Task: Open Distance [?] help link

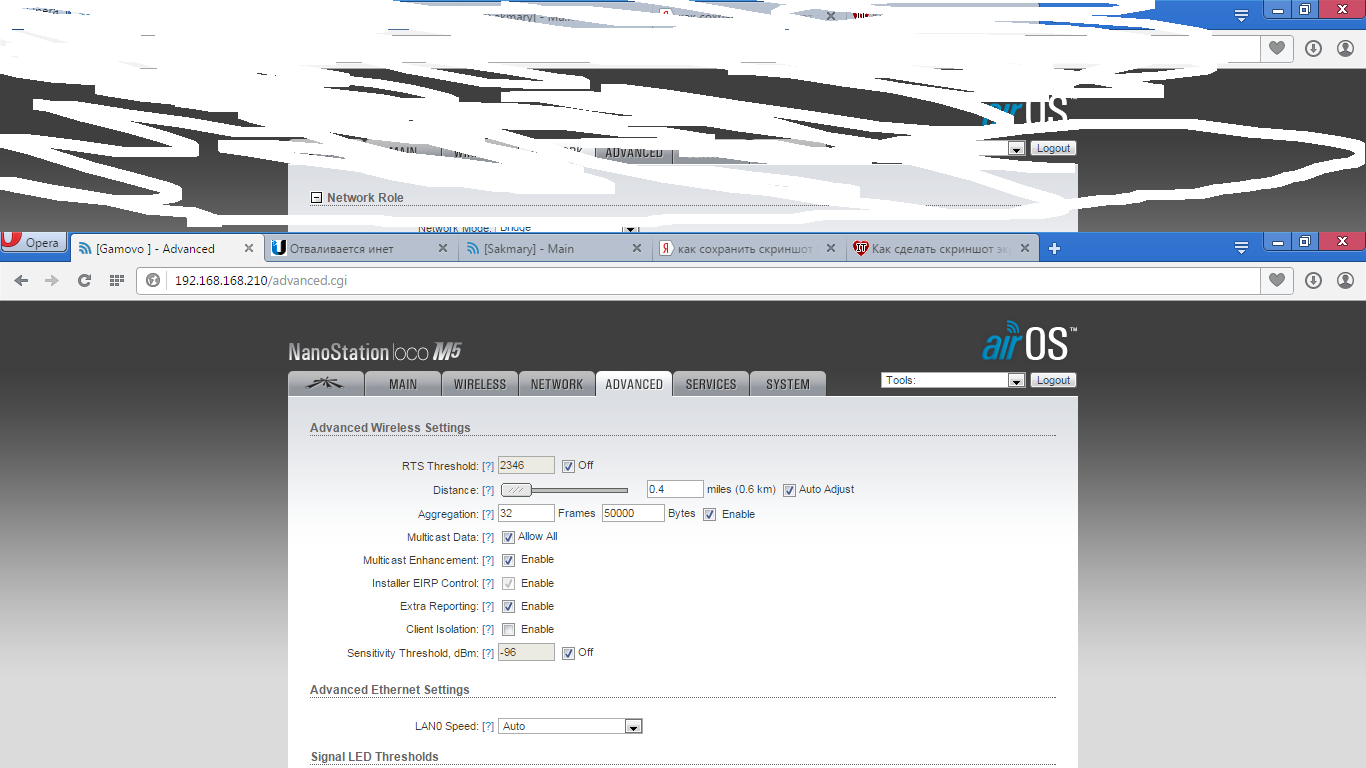Action: tap(488, 490)
